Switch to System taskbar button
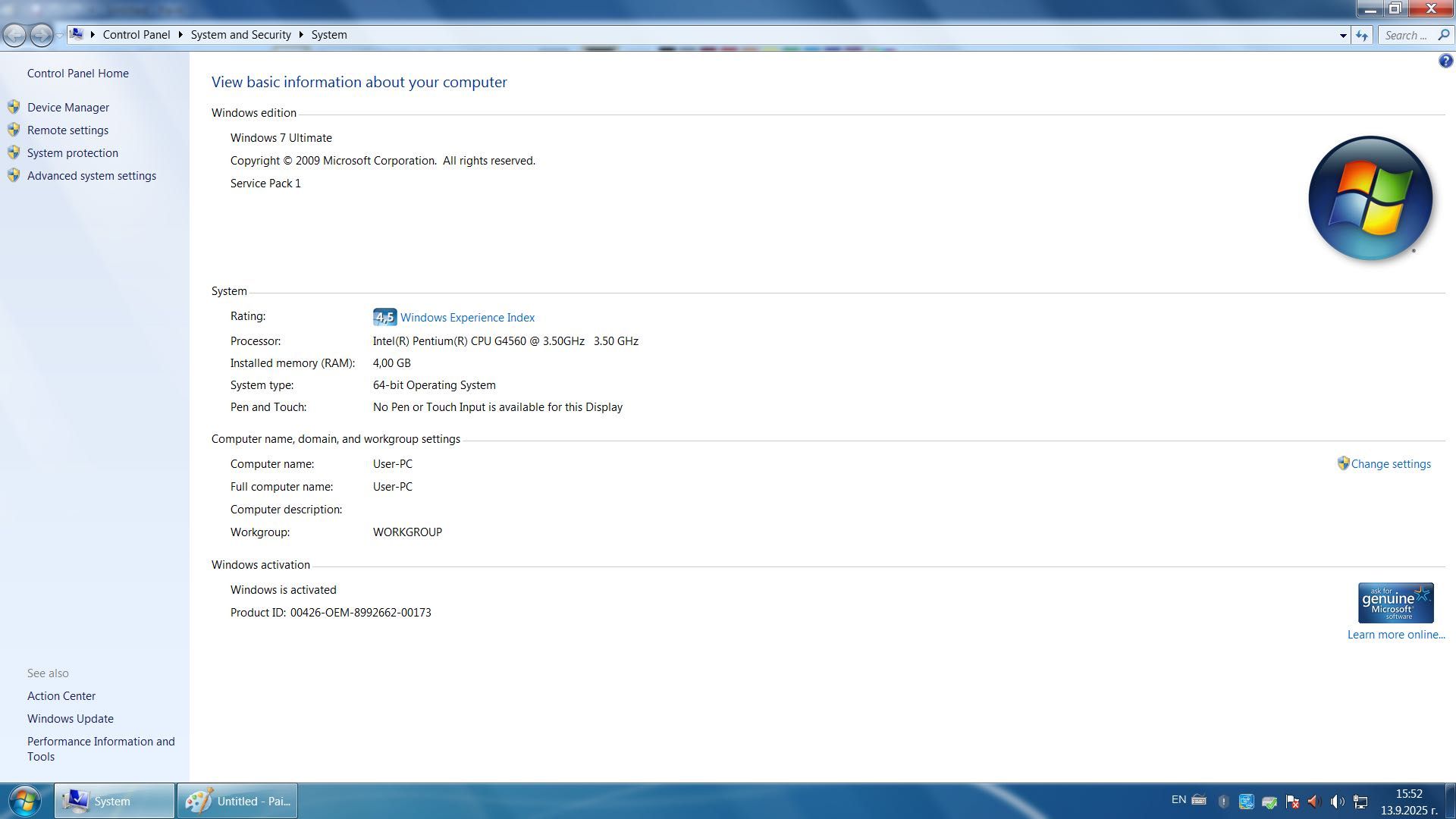 [115, 801]
